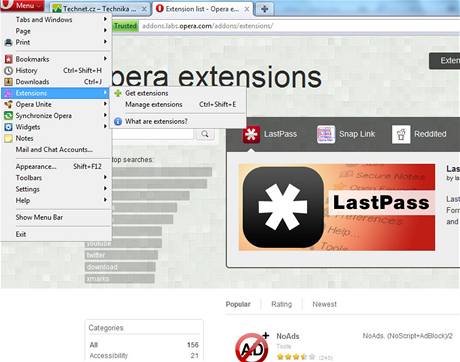Select the Newest sorting tab
This screenshot has width=460, height=362.
tap(324, 304)
